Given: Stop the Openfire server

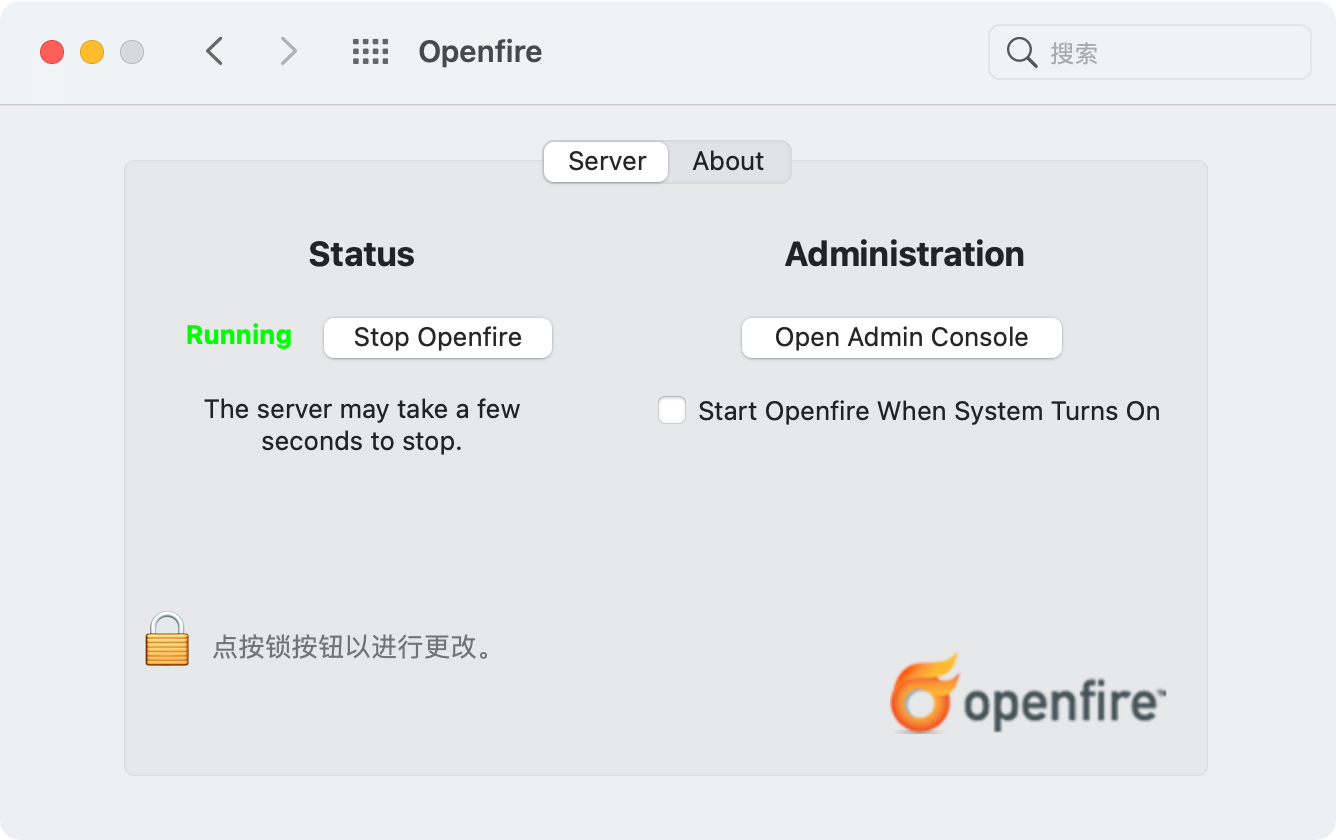Looking at the screenshot, I should click(438, 337).
